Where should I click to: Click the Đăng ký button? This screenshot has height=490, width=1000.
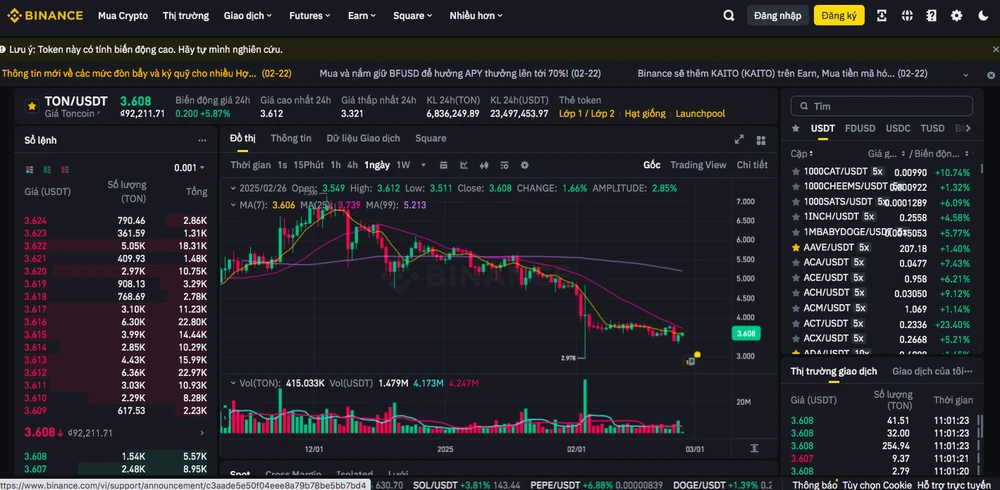[839, 15]
